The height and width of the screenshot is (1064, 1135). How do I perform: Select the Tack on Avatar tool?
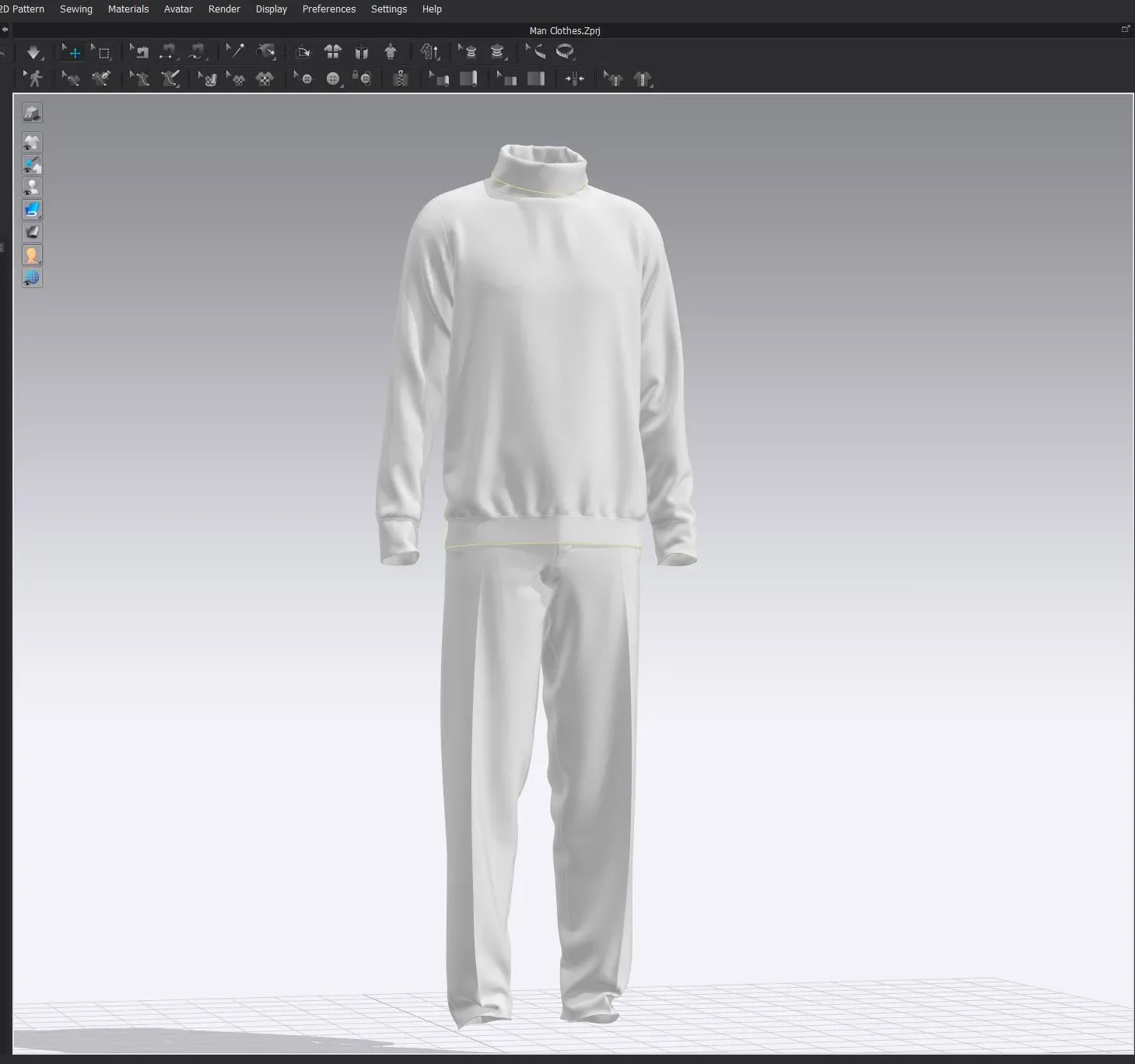pos(265,52)
